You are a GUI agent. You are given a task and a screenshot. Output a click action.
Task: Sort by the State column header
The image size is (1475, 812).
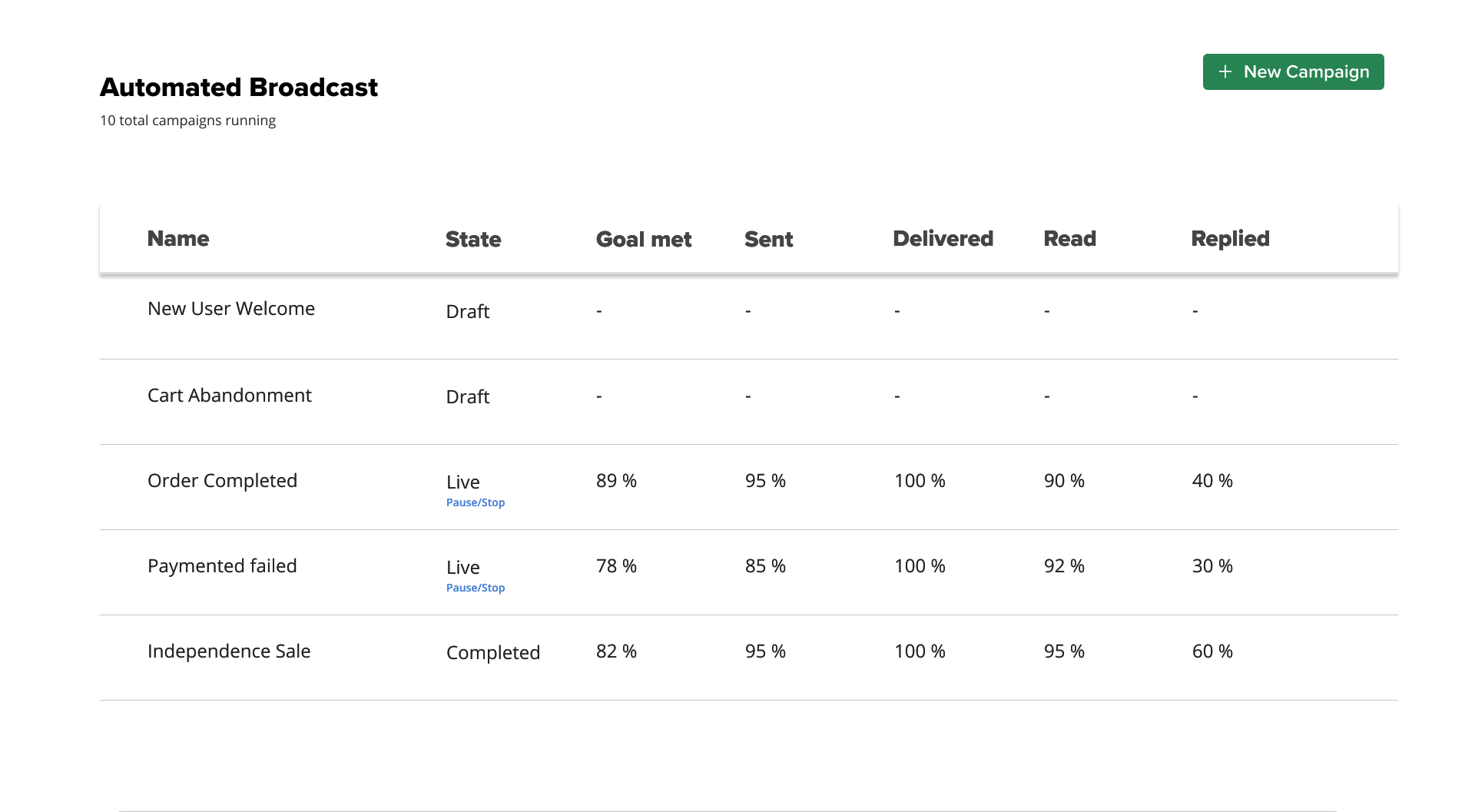pyautogui.click(x=473, y=239)
